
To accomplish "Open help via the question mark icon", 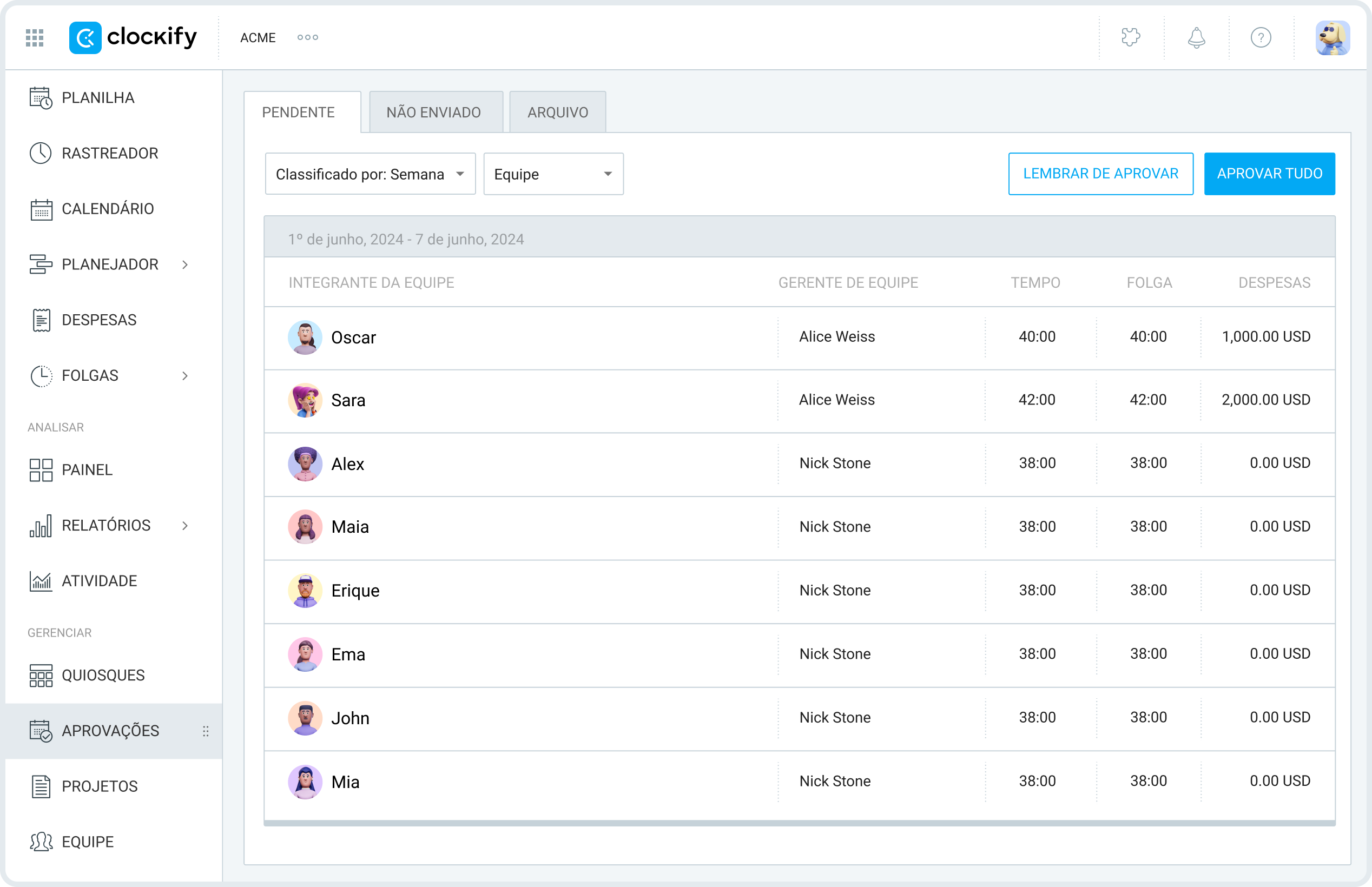I will (x=1261, y=37).
